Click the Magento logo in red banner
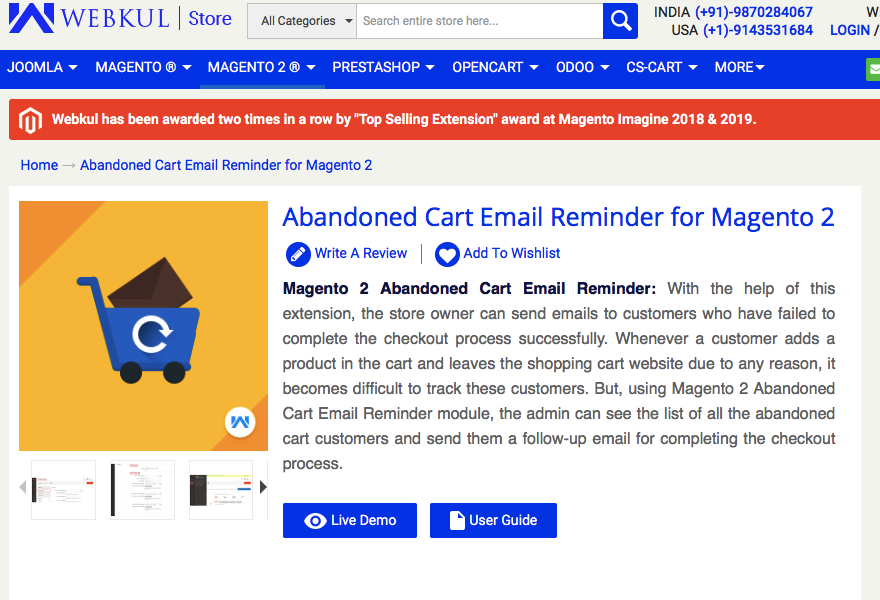 click(x=30, y=120)
